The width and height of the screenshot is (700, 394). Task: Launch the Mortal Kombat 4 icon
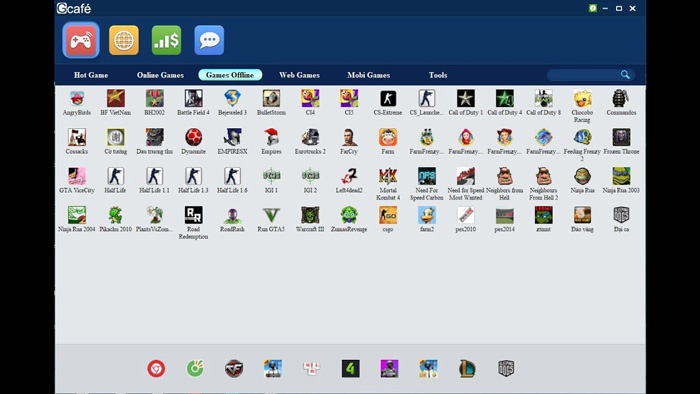[x=388, y=176]
